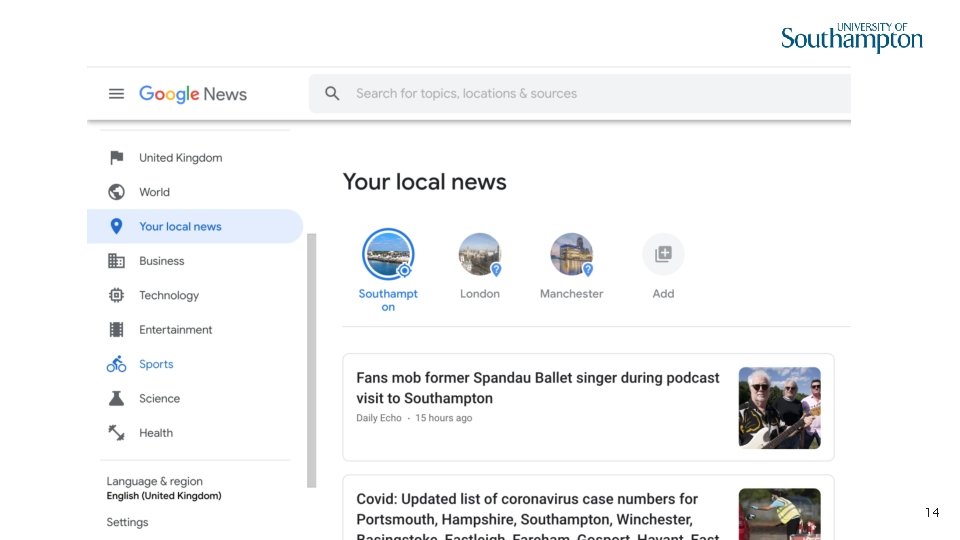Select Your local news in sidebar
This screenshot has width=960, height=540.
pos(195,227)
